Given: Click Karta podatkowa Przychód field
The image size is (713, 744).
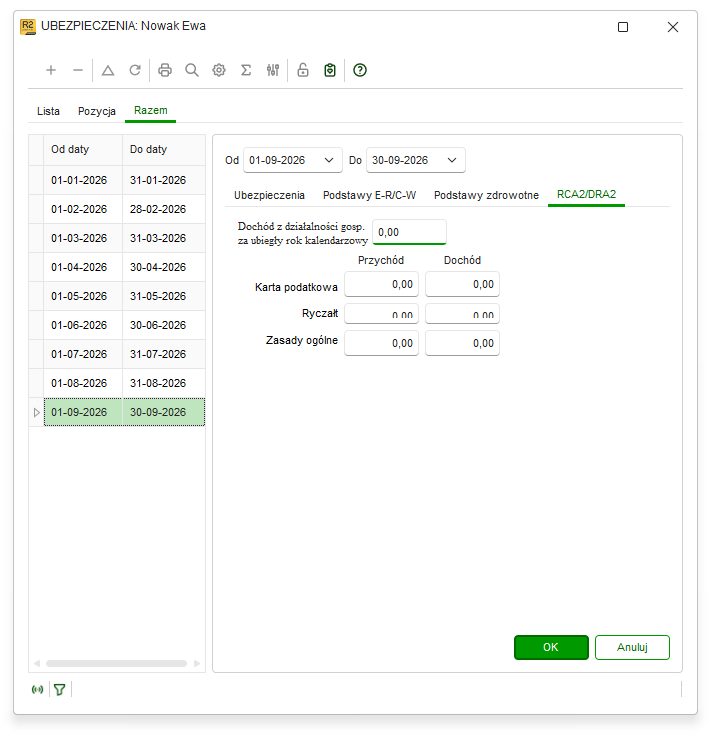Looking at the screenshot, I should click(381, 284).
